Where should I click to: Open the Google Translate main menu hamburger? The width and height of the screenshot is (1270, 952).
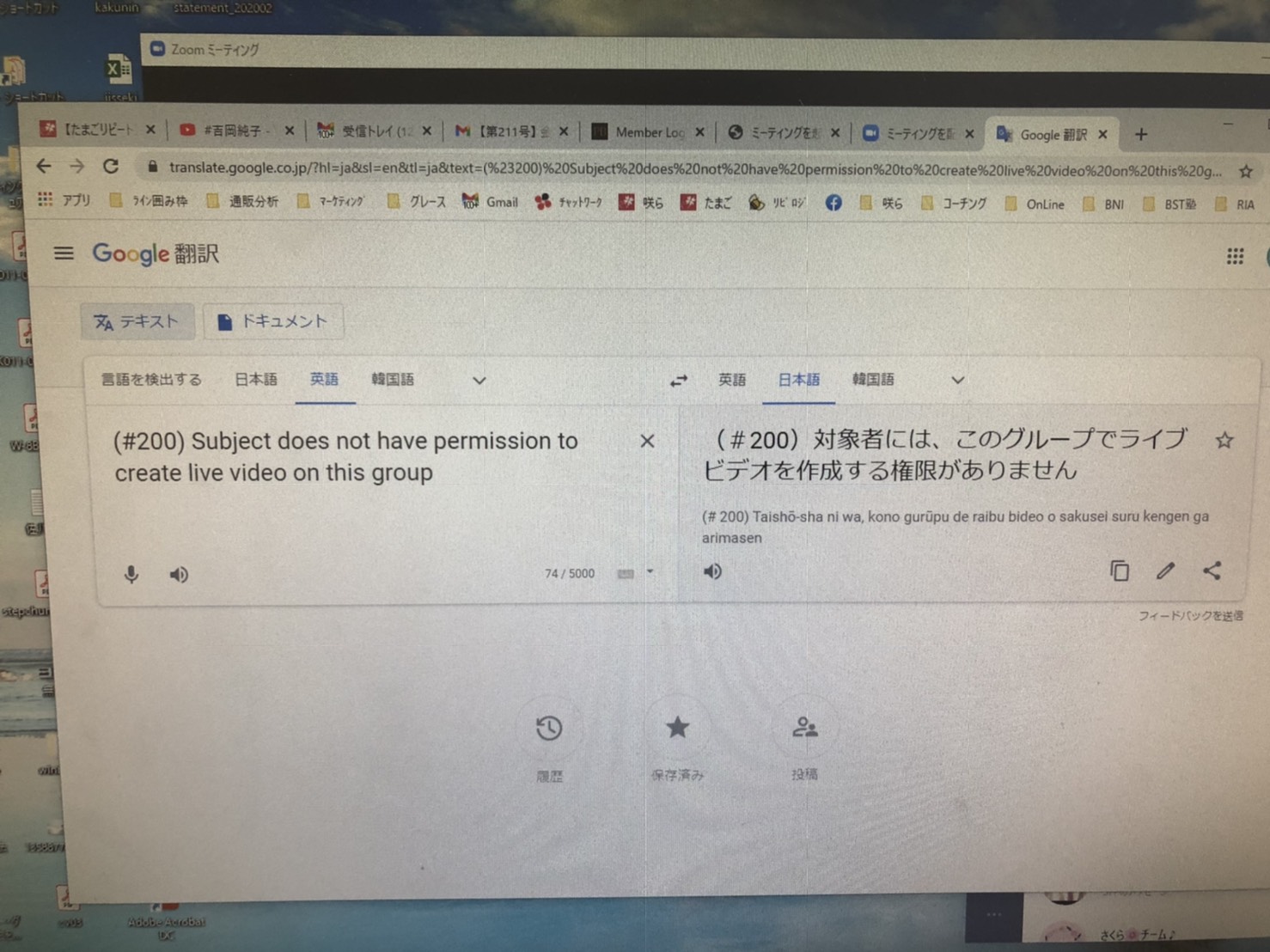pos(64,253)
